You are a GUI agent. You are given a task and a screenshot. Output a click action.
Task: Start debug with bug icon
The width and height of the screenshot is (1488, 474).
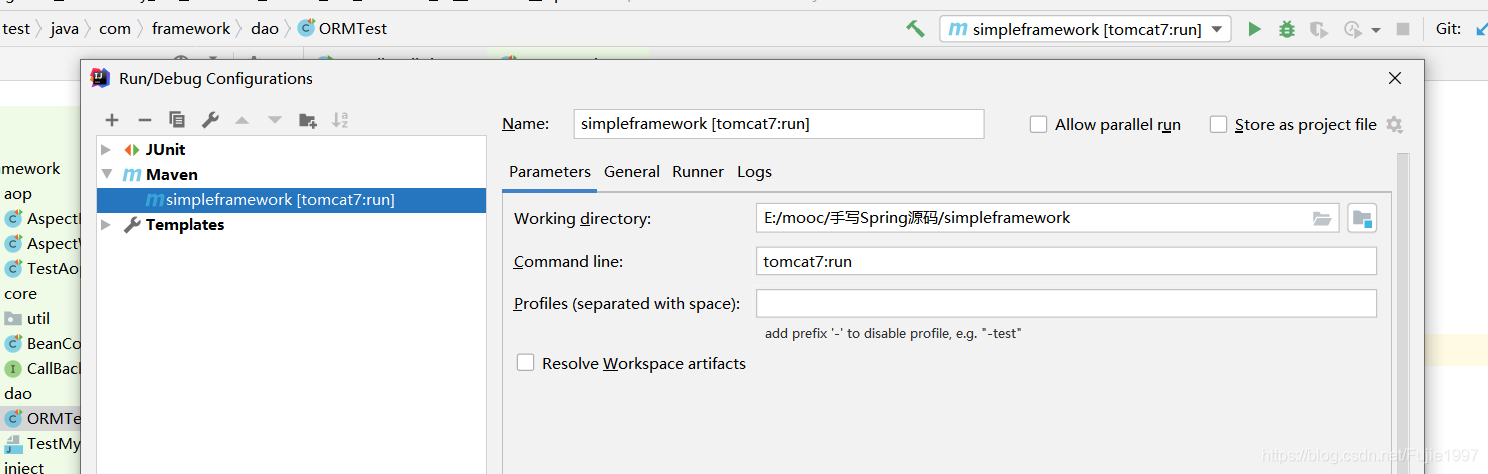[x=1287, y=29]
